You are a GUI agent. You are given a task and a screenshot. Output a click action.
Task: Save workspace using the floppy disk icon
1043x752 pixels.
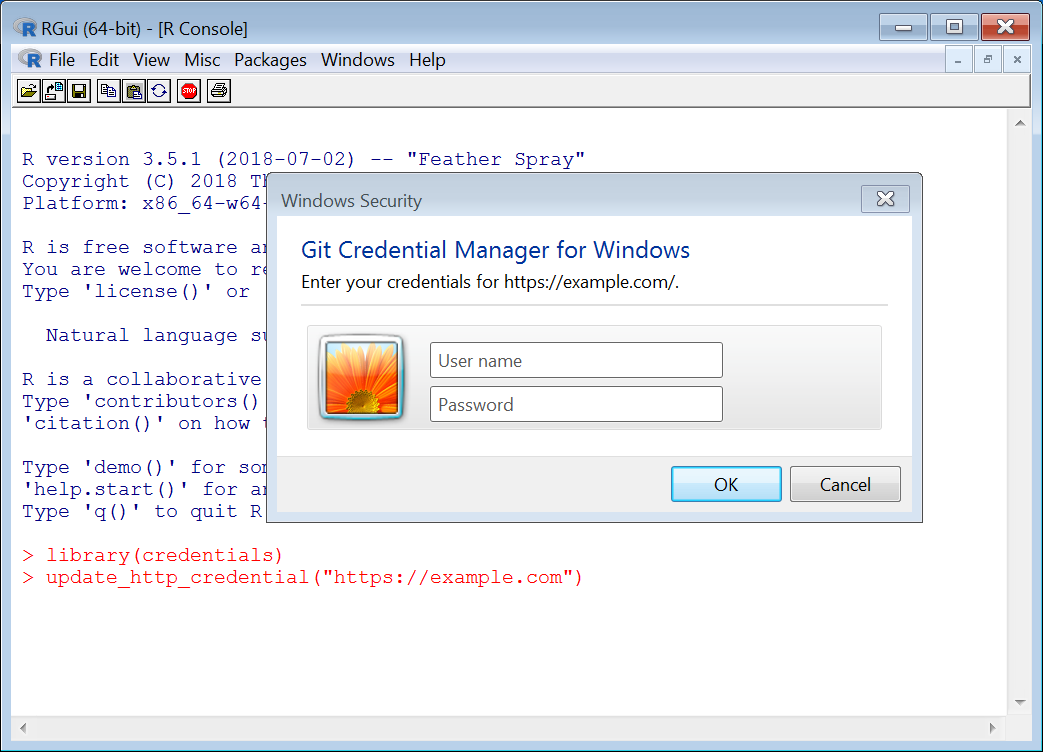[x=79, y=90]
